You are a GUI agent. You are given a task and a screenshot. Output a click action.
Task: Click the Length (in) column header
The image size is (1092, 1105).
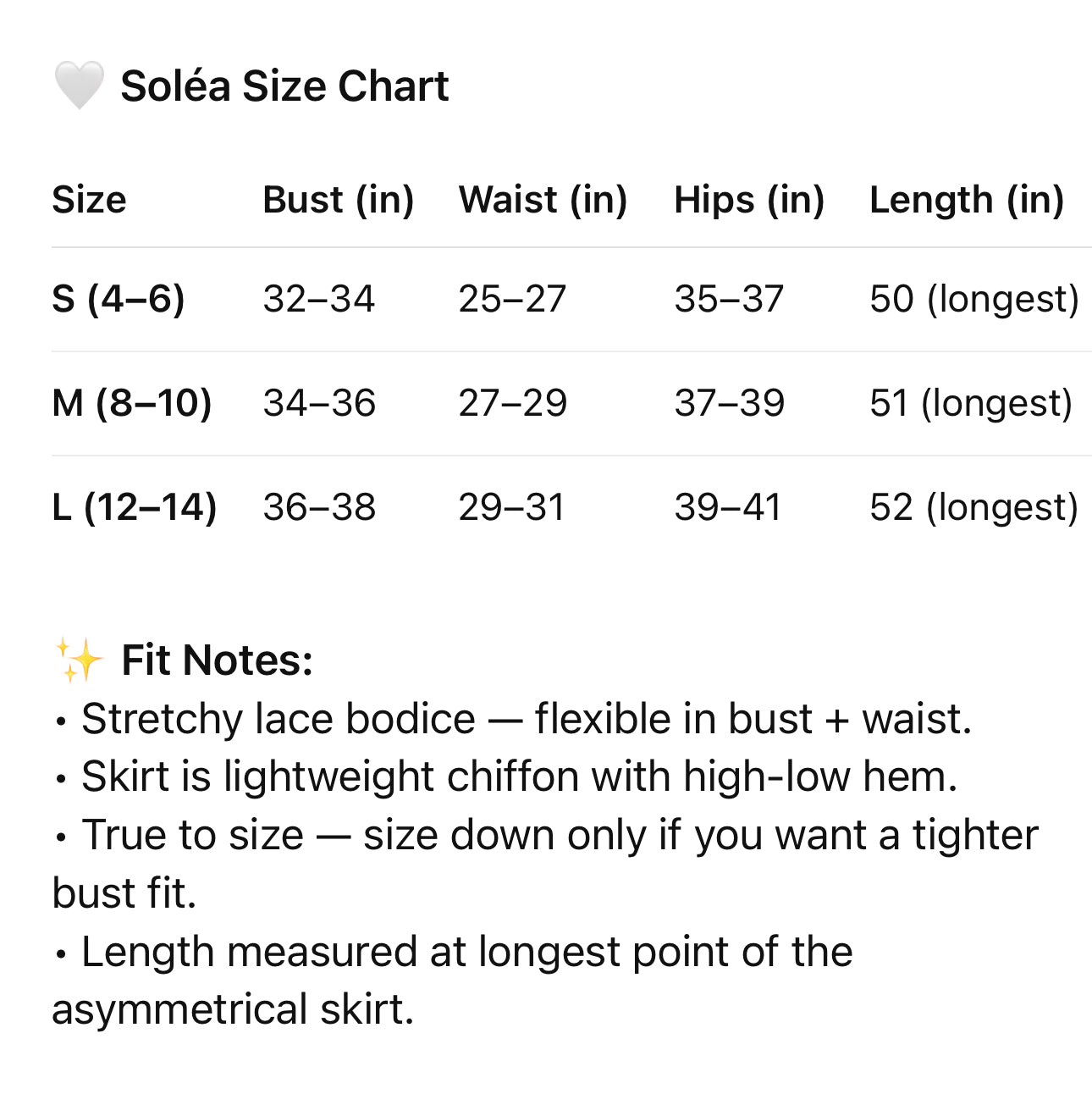pos(967,201)
